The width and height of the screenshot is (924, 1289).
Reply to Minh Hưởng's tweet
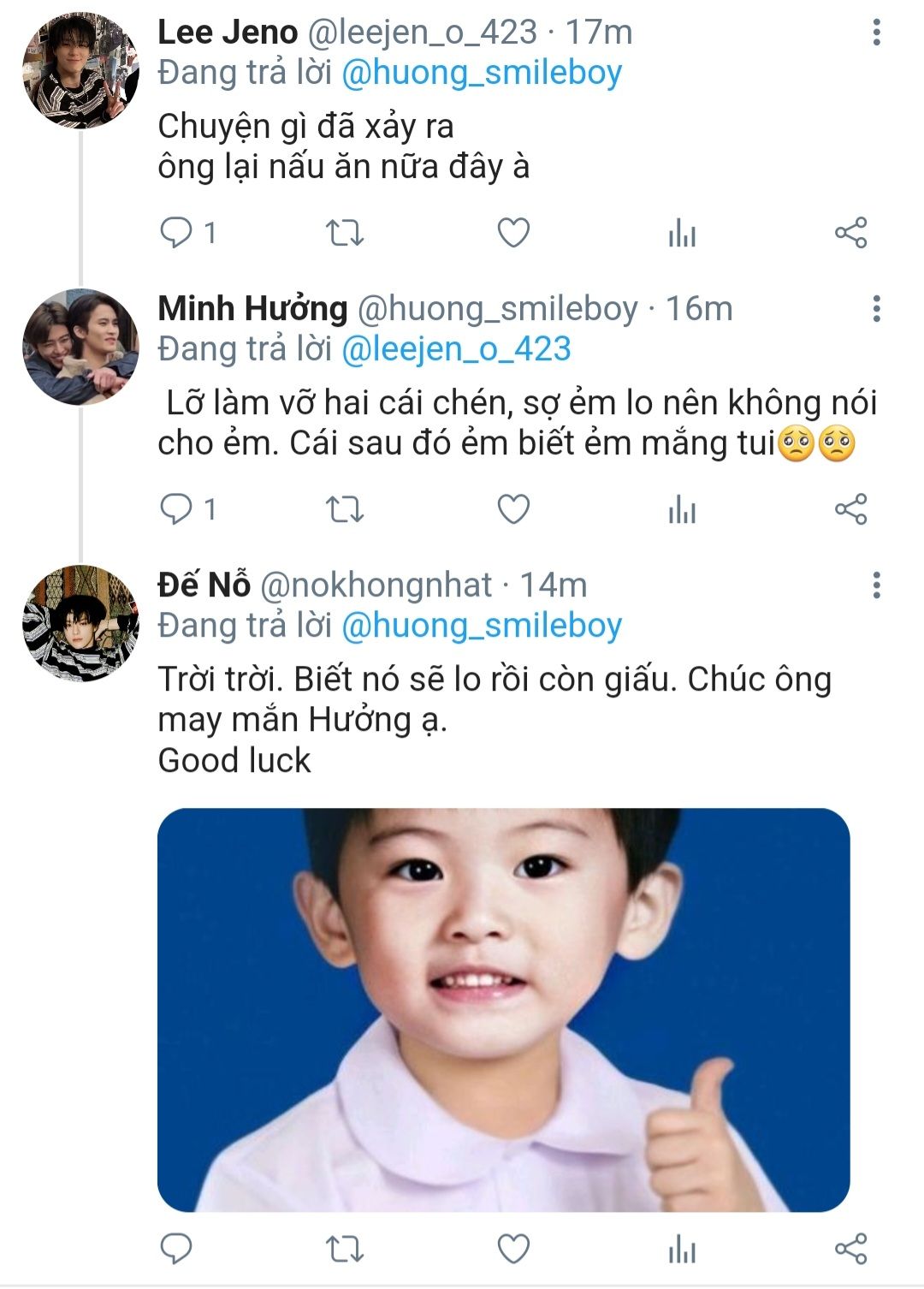pyautogui.click(x=177, y=509)
